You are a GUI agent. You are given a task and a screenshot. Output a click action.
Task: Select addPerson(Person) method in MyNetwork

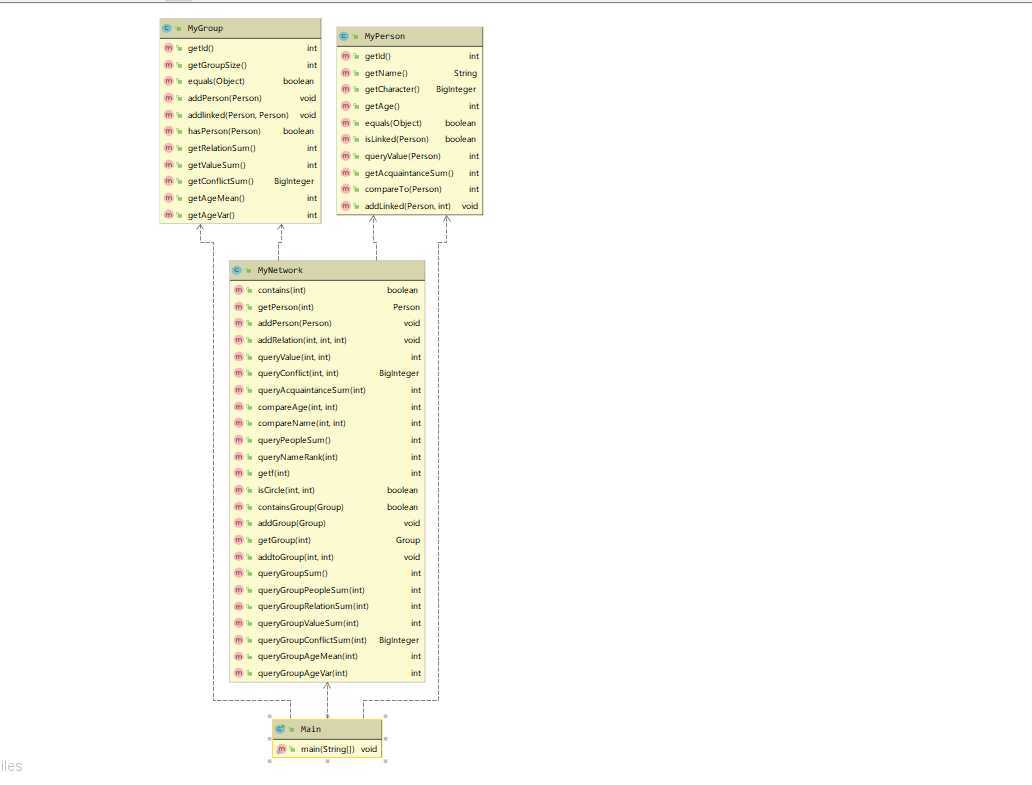[x=327, y=323]
